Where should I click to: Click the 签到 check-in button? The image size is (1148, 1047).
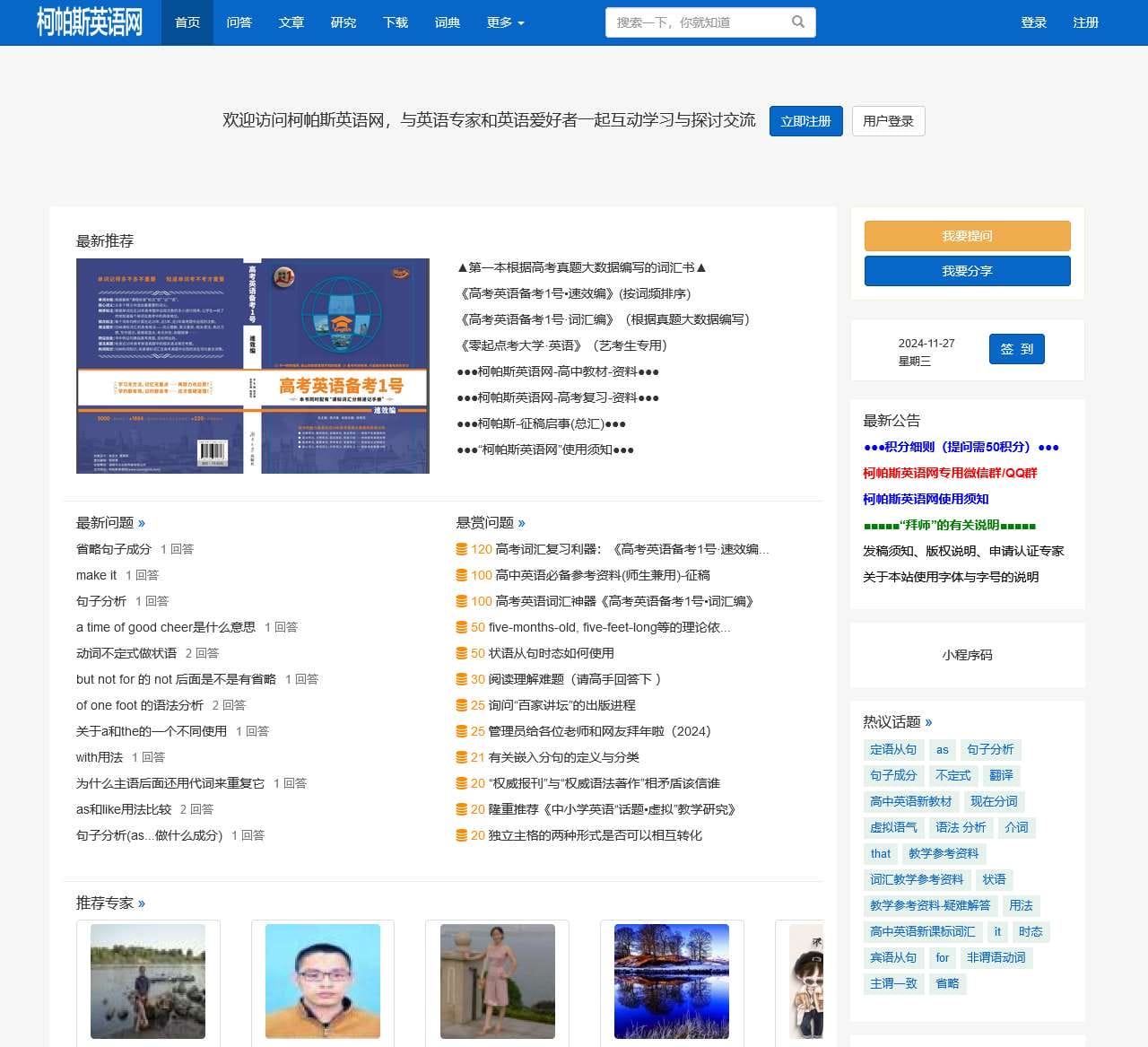pyautogui.click(x=1016, y=349)
